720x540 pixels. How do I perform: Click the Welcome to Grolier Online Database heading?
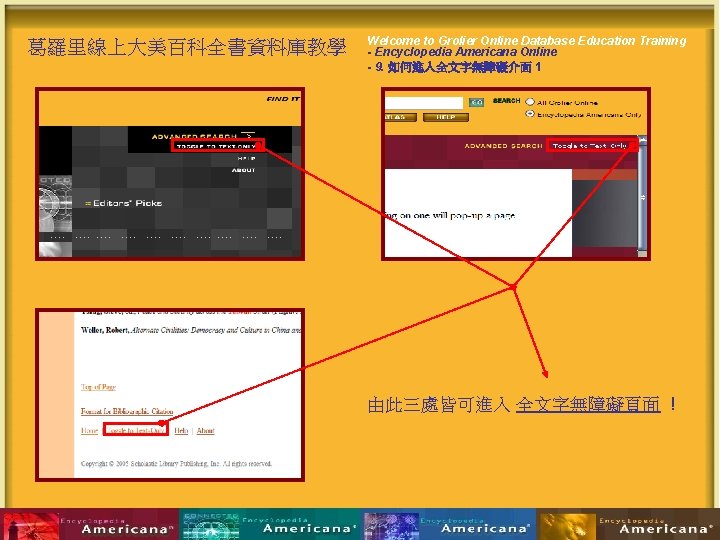[526, 40]
